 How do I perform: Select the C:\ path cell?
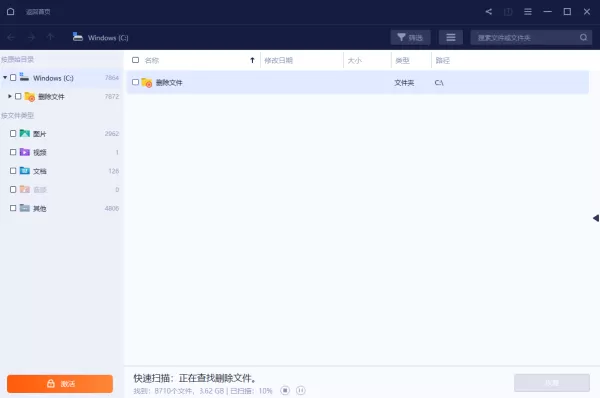pyautogui.click(x=439, y=83)
